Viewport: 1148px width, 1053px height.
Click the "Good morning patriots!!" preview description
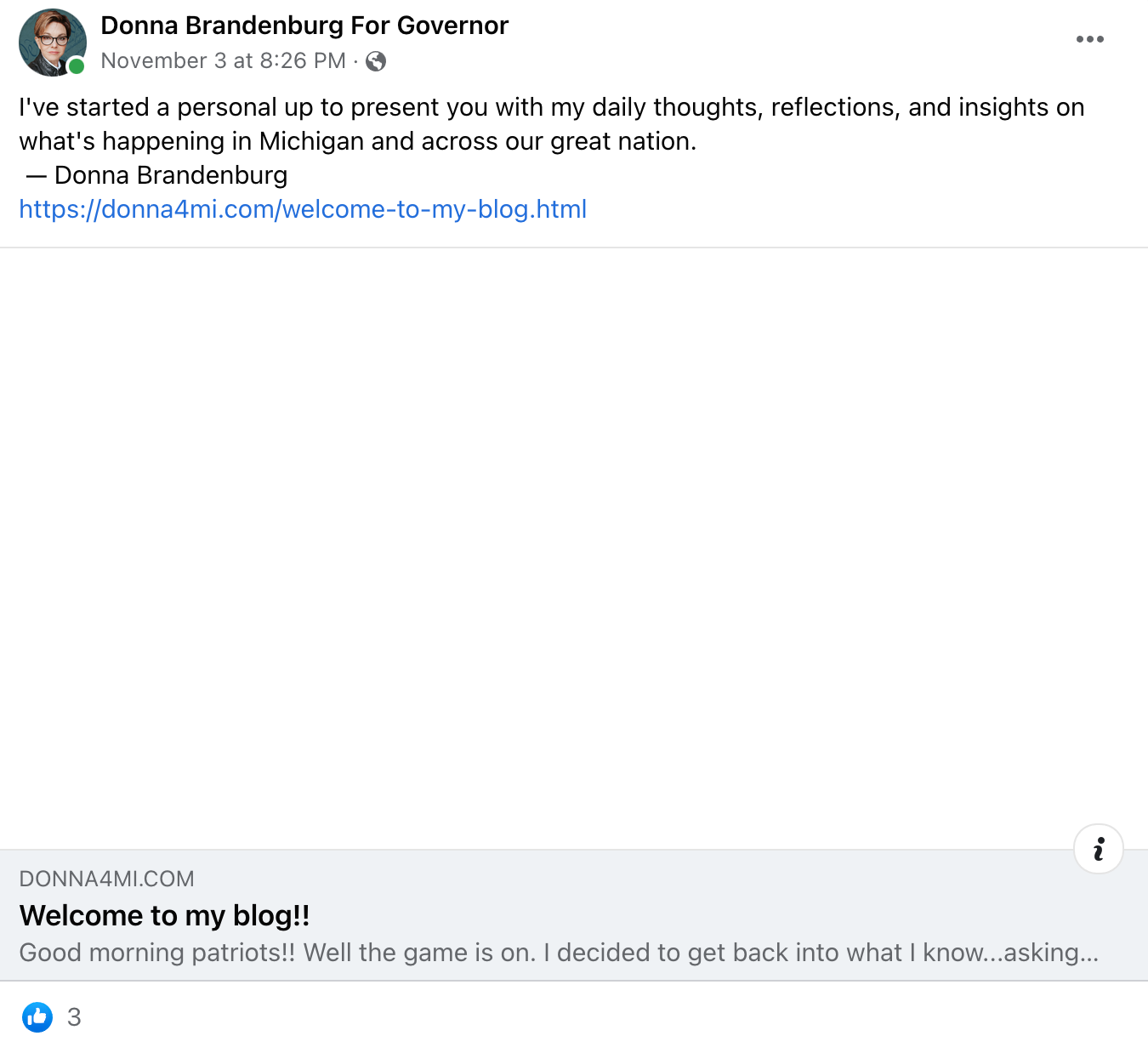click(558, 953)
